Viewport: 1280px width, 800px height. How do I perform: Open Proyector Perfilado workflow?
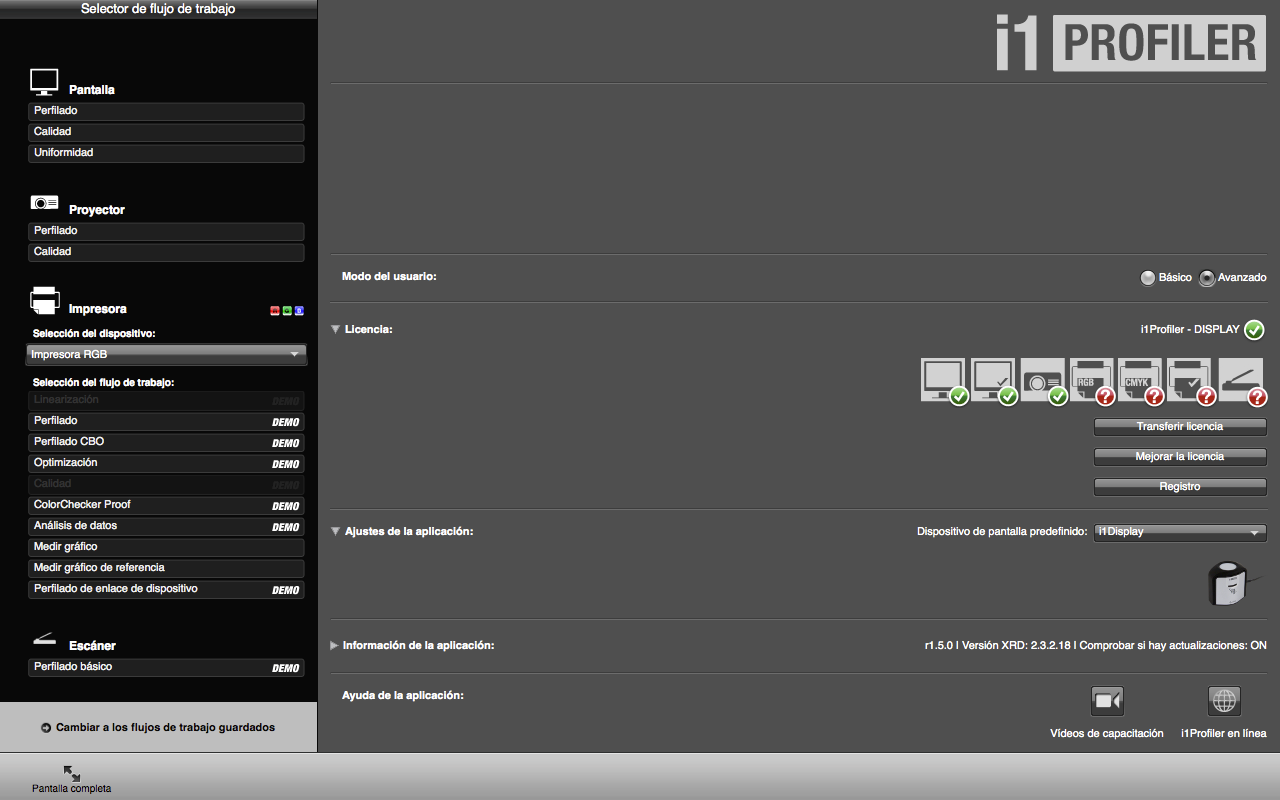[x=166, y=231]
